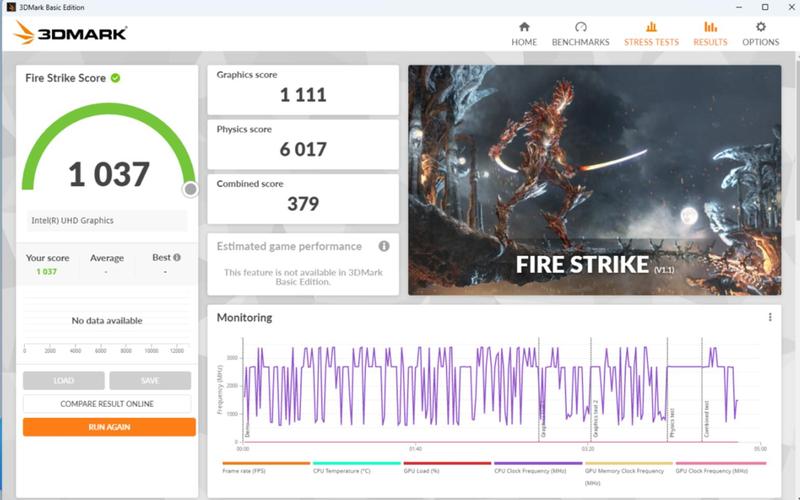Open the Stress Tests chart icon
800x500 pixels.
pyautogui.click(x=651, y=27)
